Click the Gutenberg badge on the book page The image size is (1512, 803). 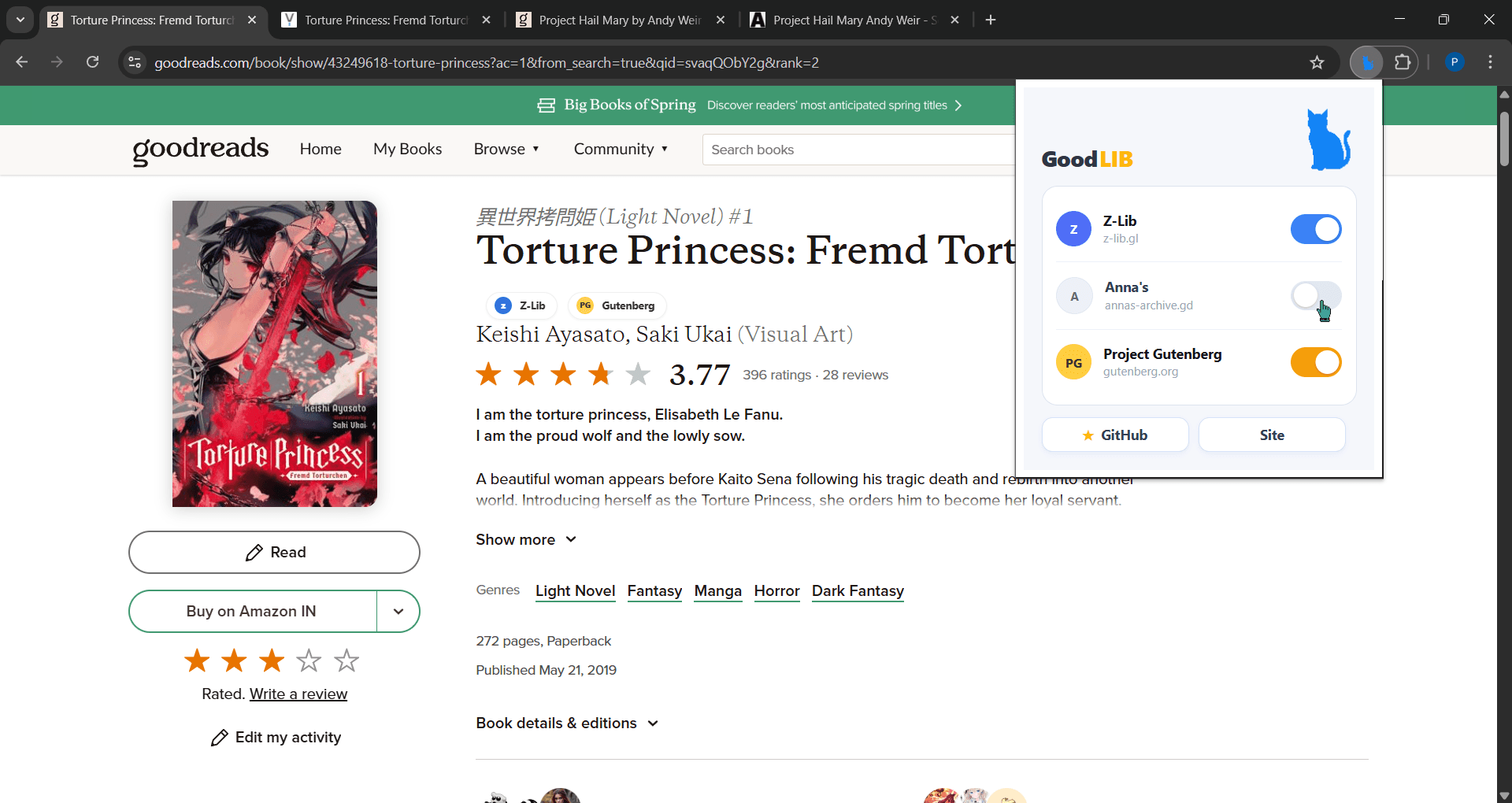point(617,305)
